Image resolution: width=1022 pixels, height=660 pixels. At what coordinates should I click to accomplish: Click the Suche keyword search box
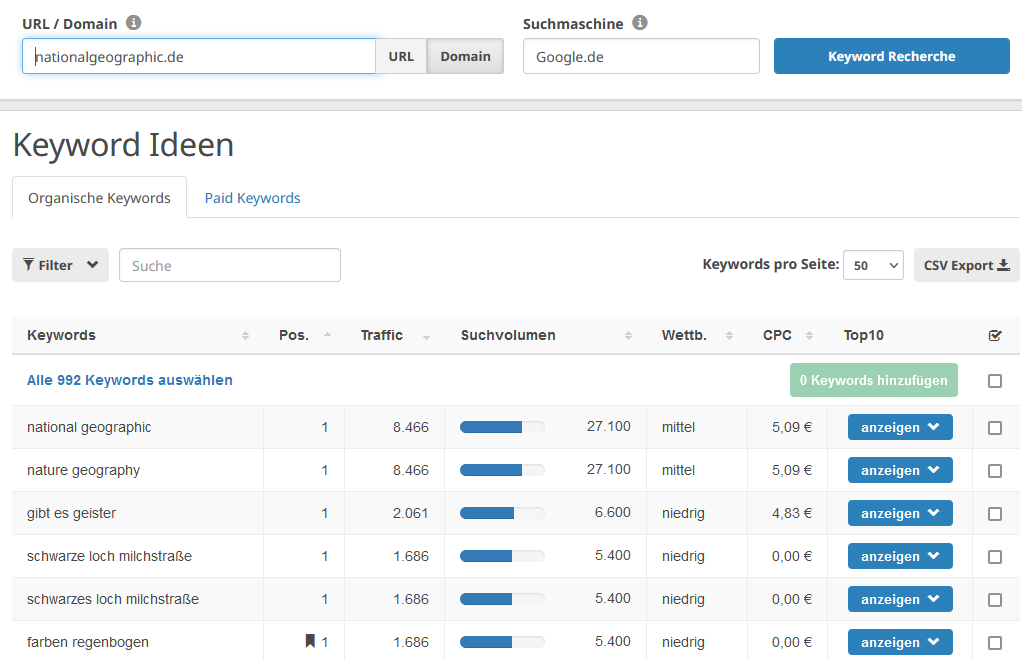tap(229, 265)
